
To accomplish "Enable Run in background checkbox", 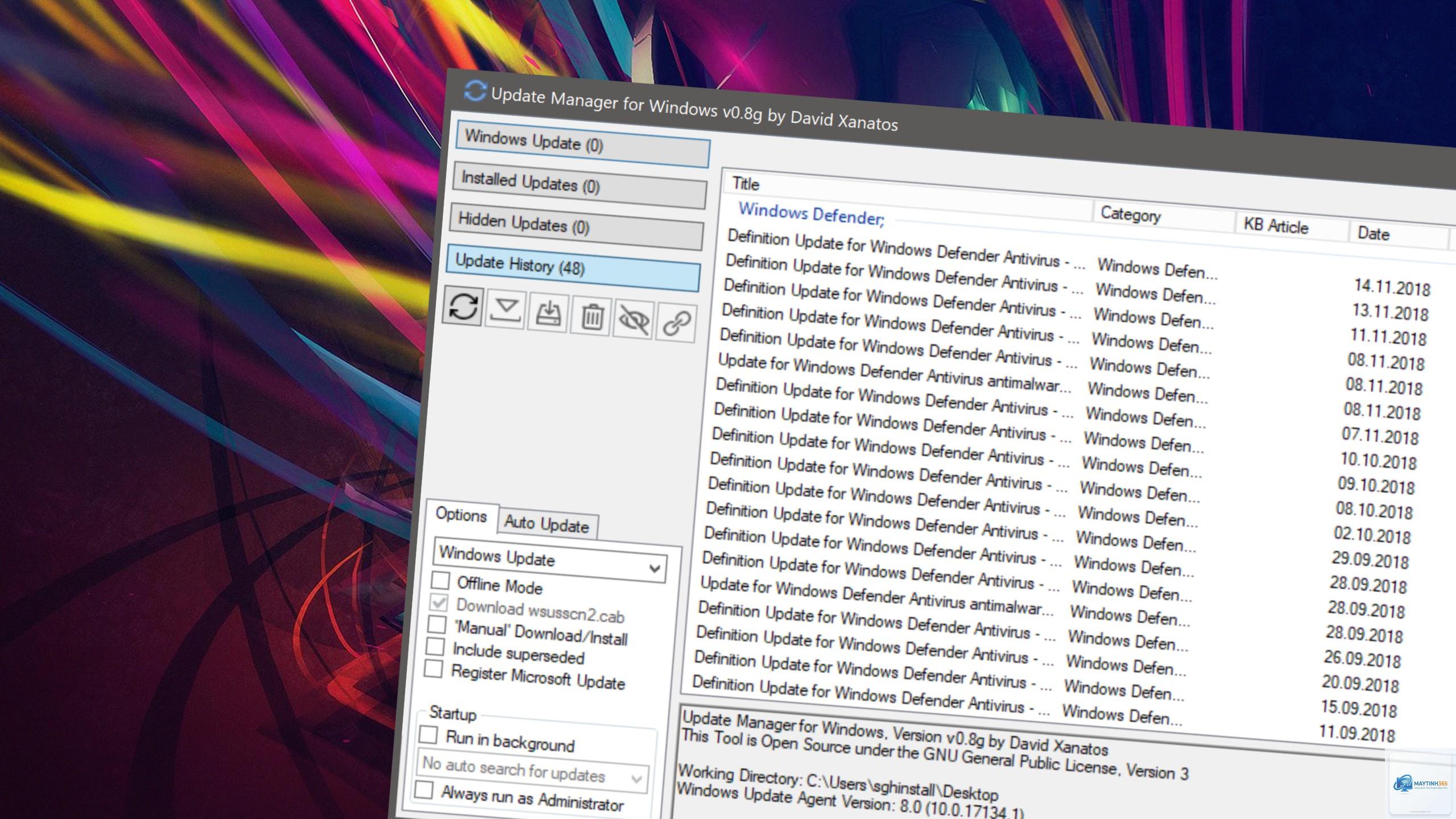I will click(x=428, y=734).
